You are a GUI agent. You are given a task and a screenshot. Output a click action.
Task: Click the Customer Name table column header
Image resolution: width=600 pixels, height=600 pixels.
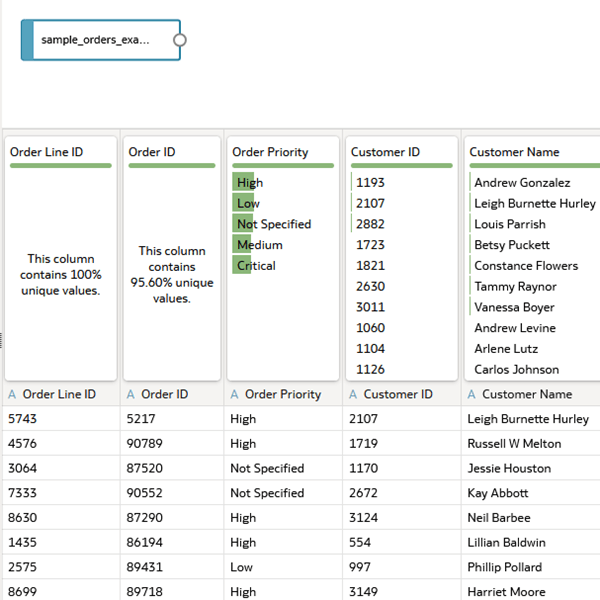click(x=531, y=394)
